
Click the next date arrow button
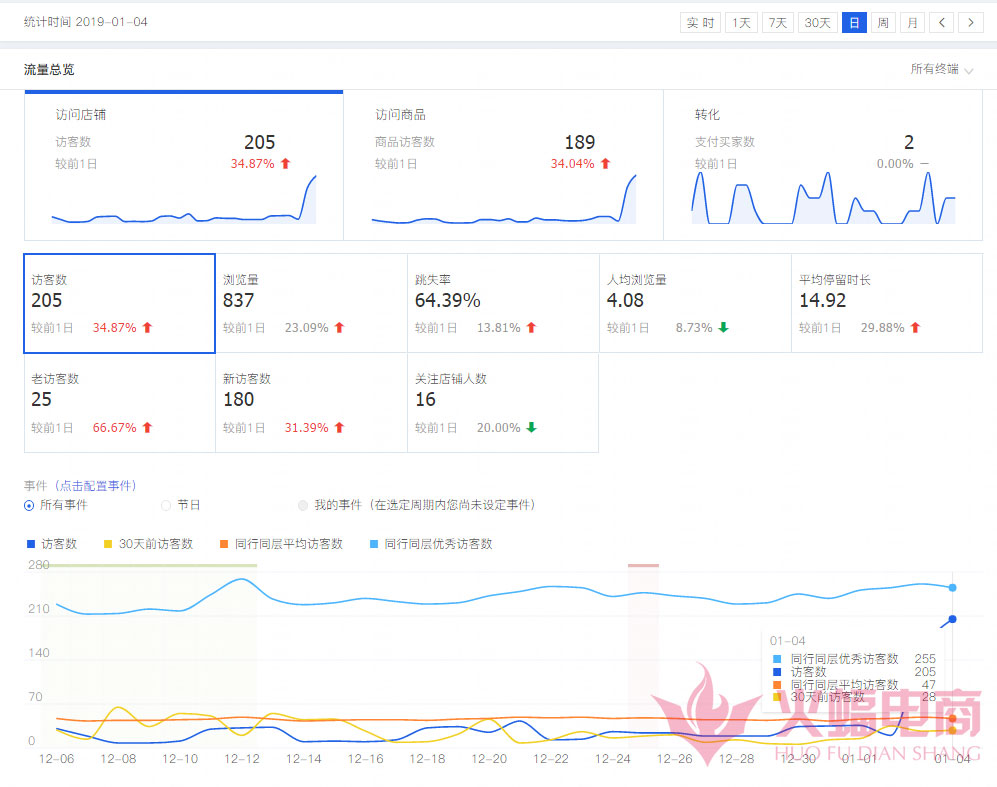pos(970,22)
